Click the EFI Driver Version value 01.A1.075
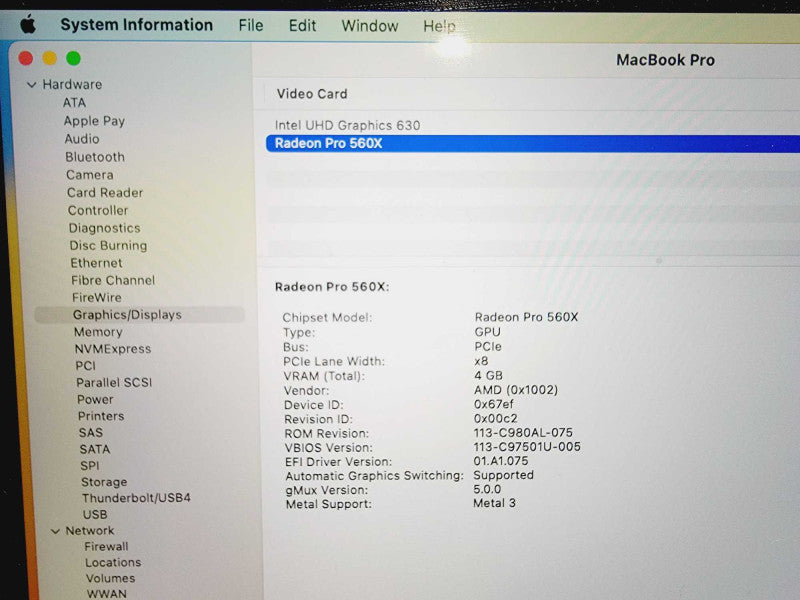 (x=501, y=461)
